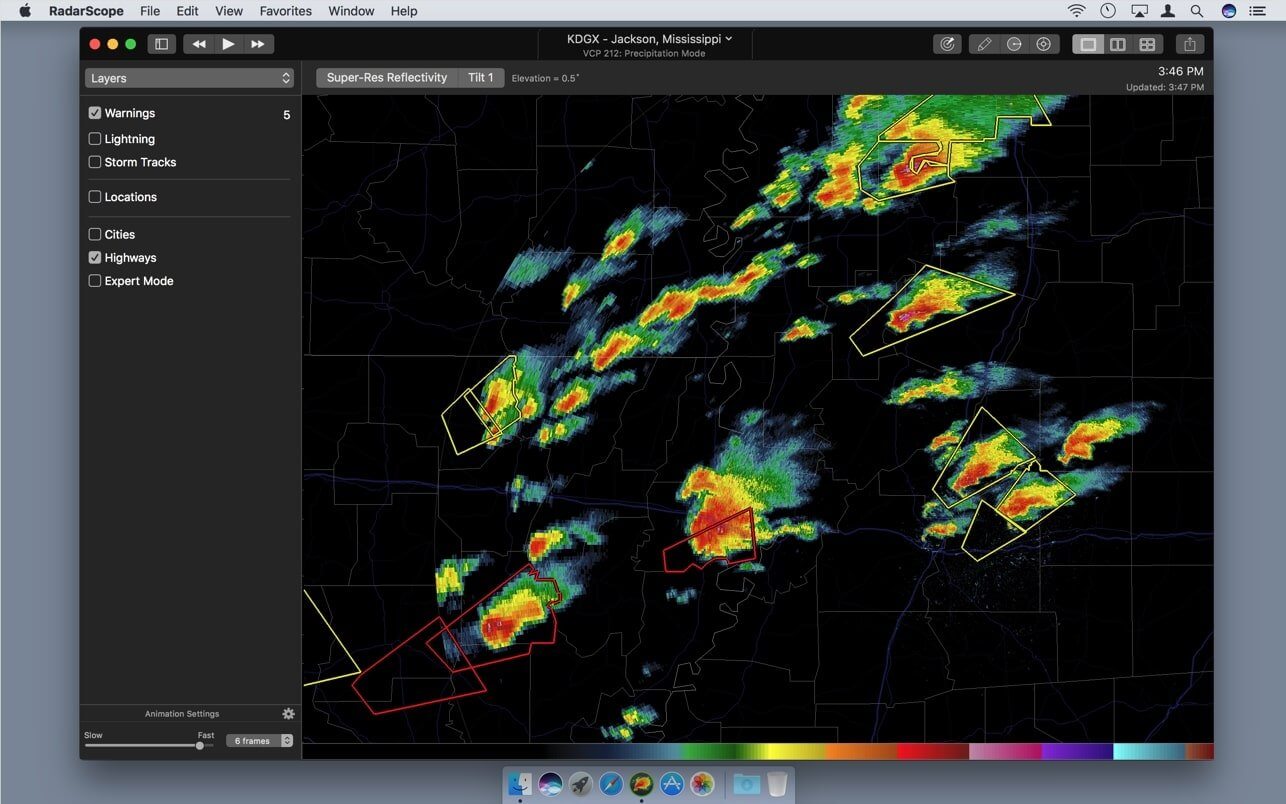
Task: Activate the pencil annotation tool
Action: point(984,44)
